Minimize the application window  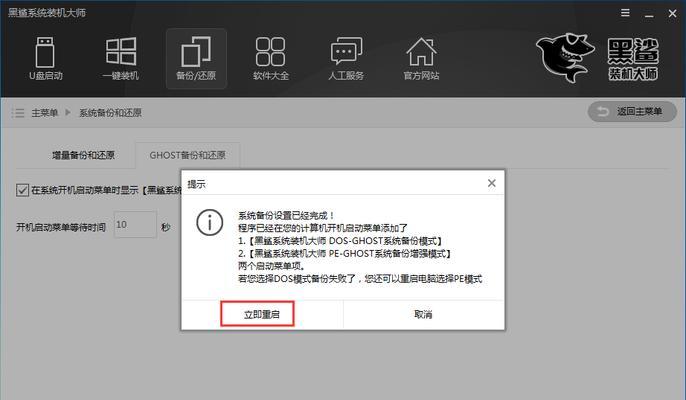pos(649,14)
